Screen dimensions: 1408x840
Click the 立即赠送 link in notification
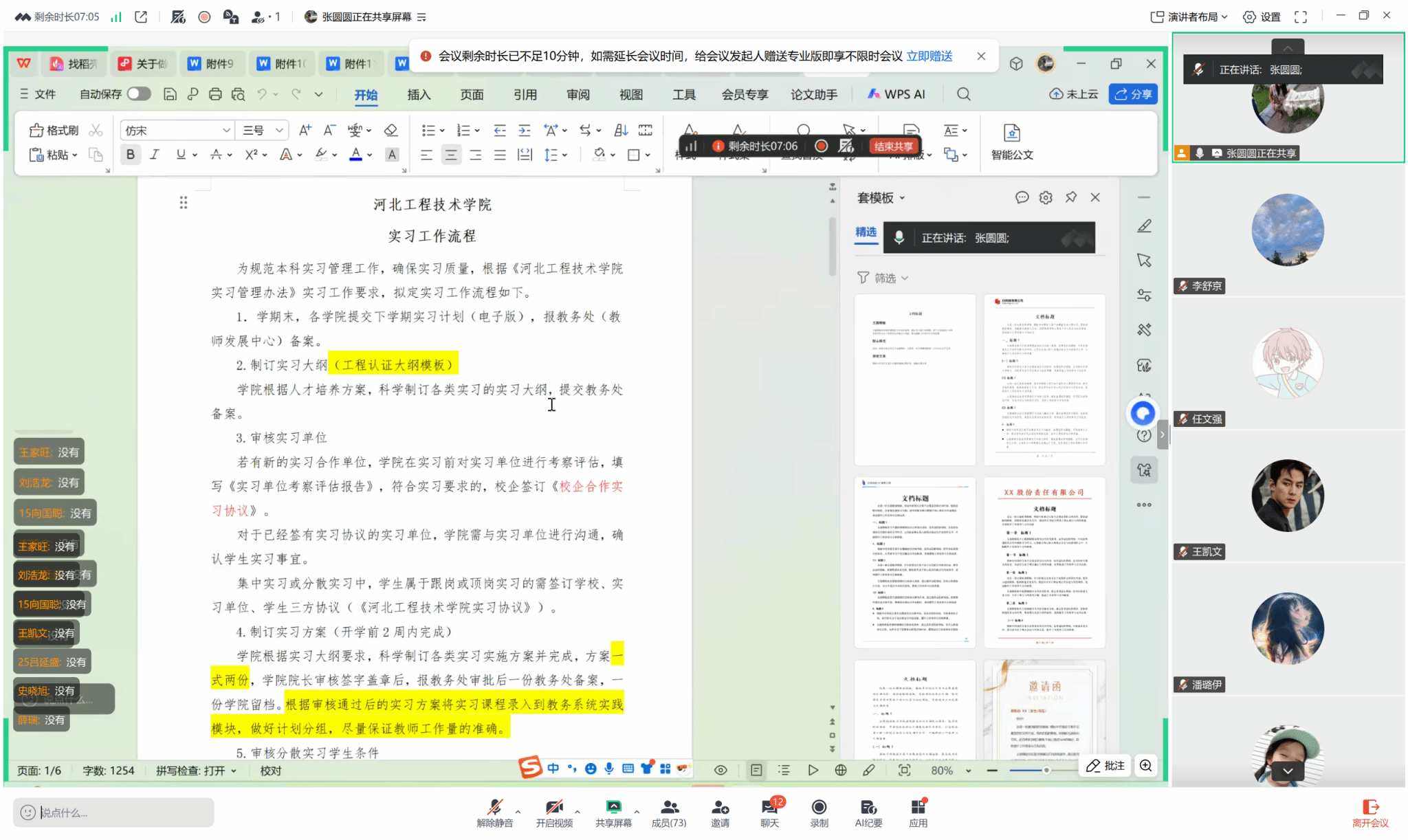[x=929, y=56]
